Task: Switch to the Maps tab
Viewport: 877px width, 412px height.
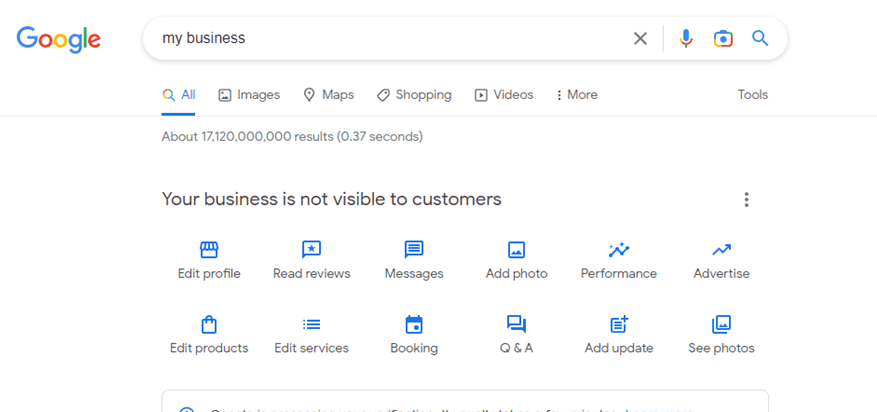Action: (328, 95)
